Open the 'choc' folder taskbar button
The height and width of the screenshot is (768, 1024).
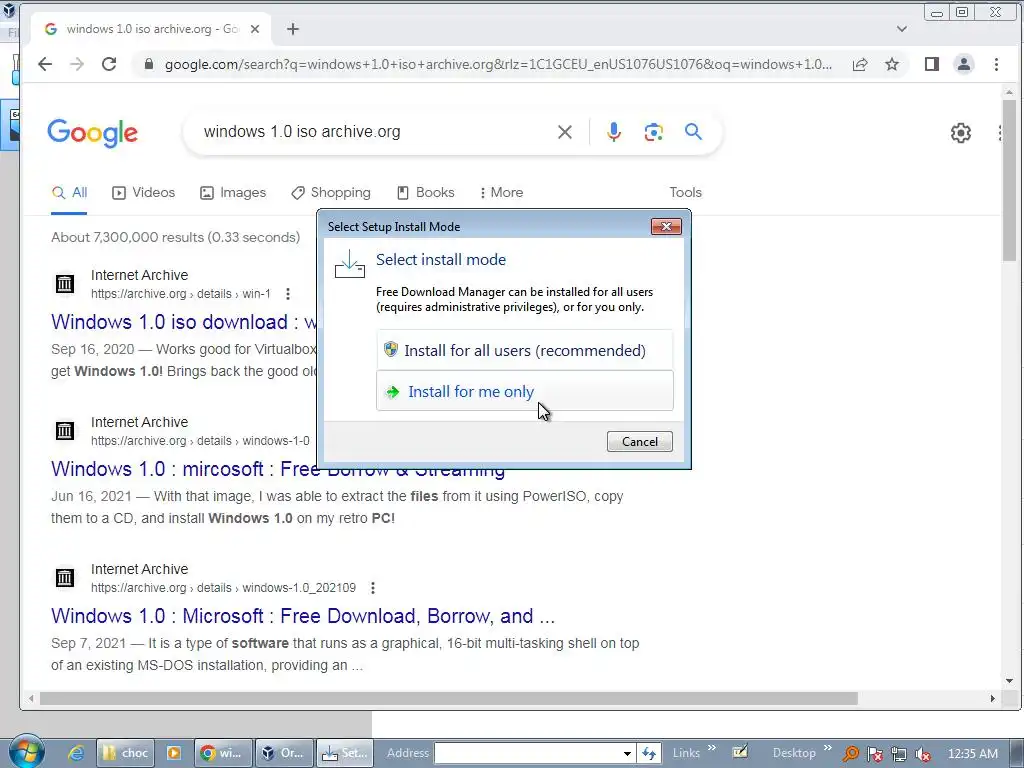[x=125, y=753]
